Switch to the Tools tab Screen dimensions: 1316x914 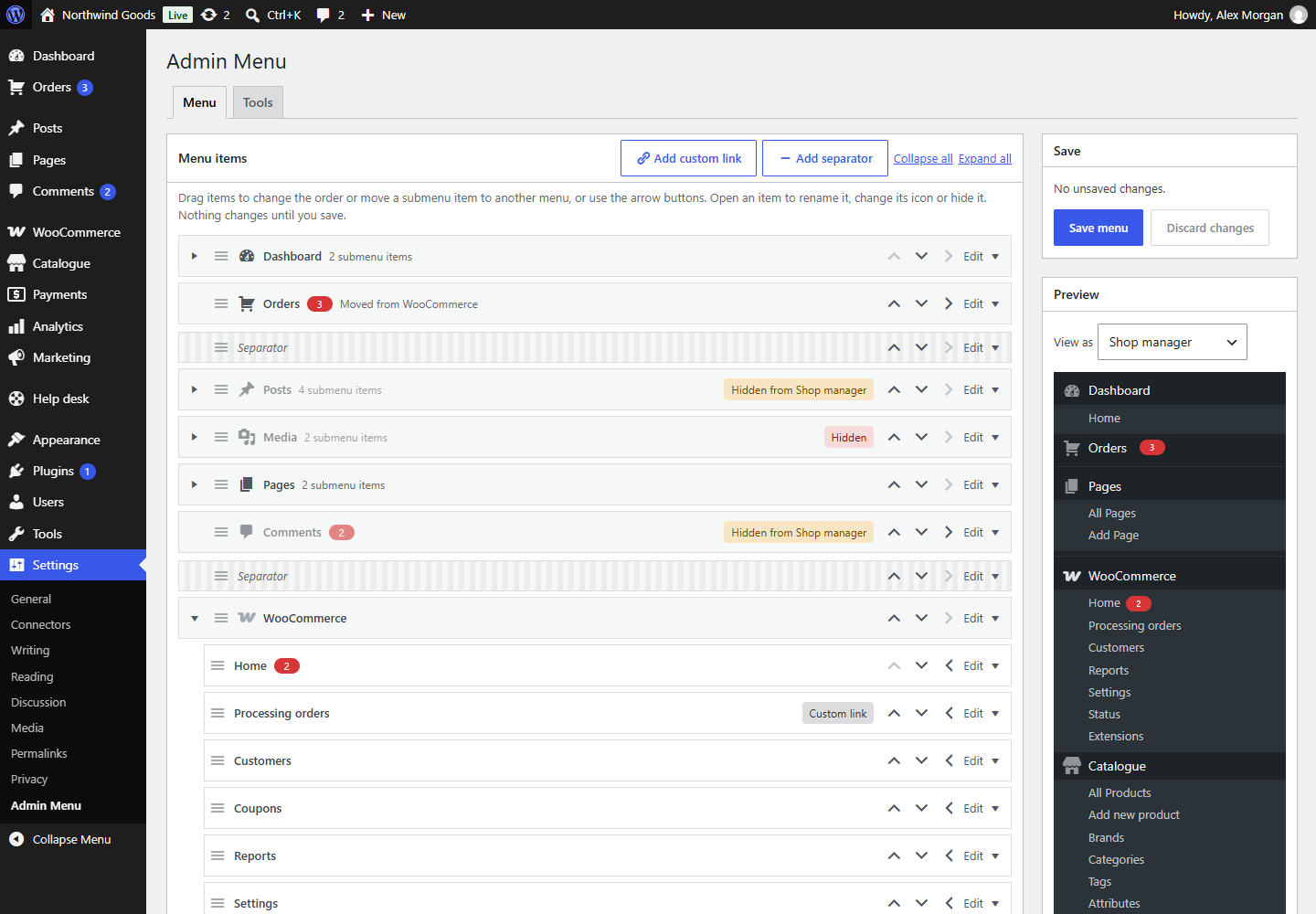click(x=258, y=102)
